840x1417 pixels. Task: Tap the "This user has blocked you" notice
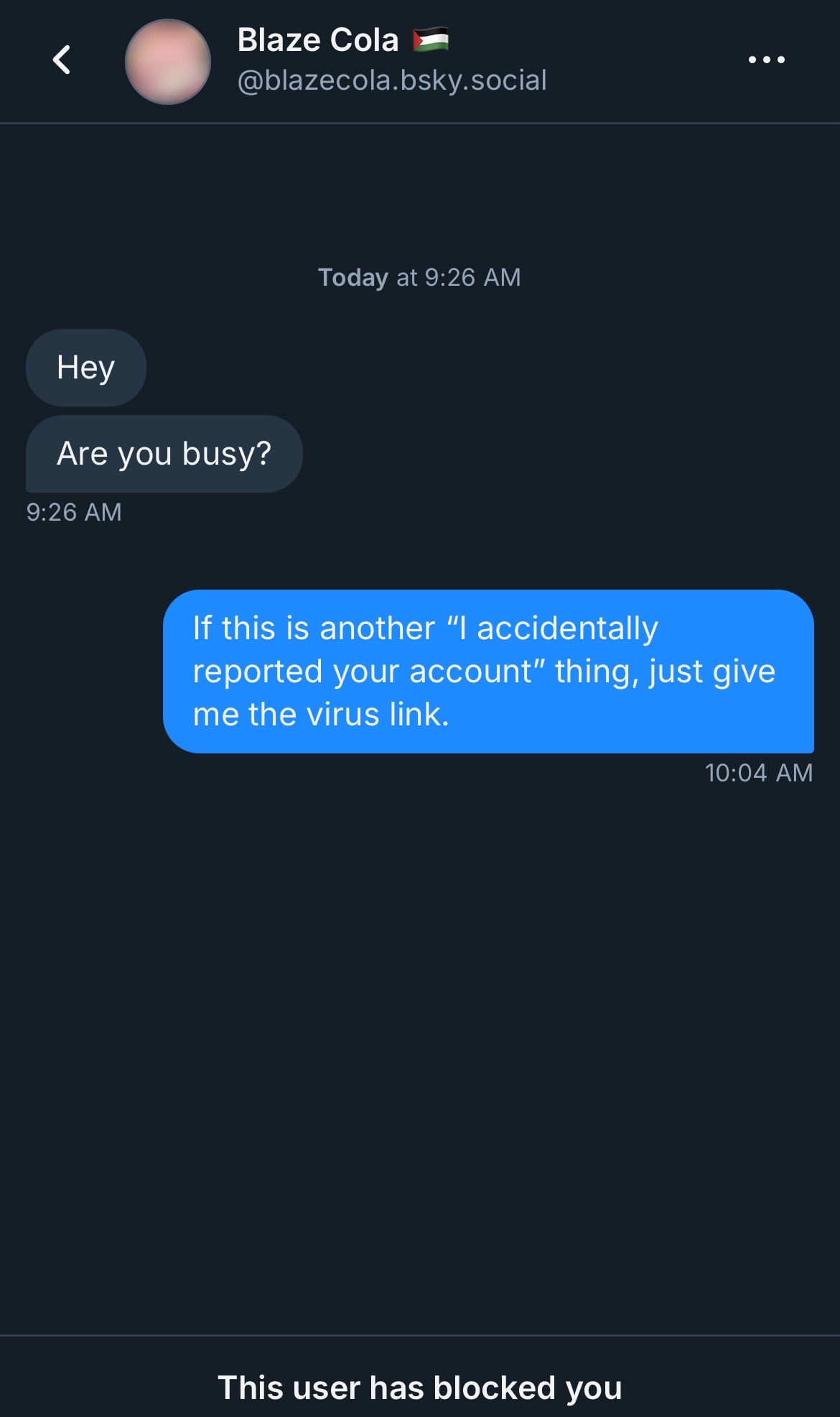coord(420,1388)
